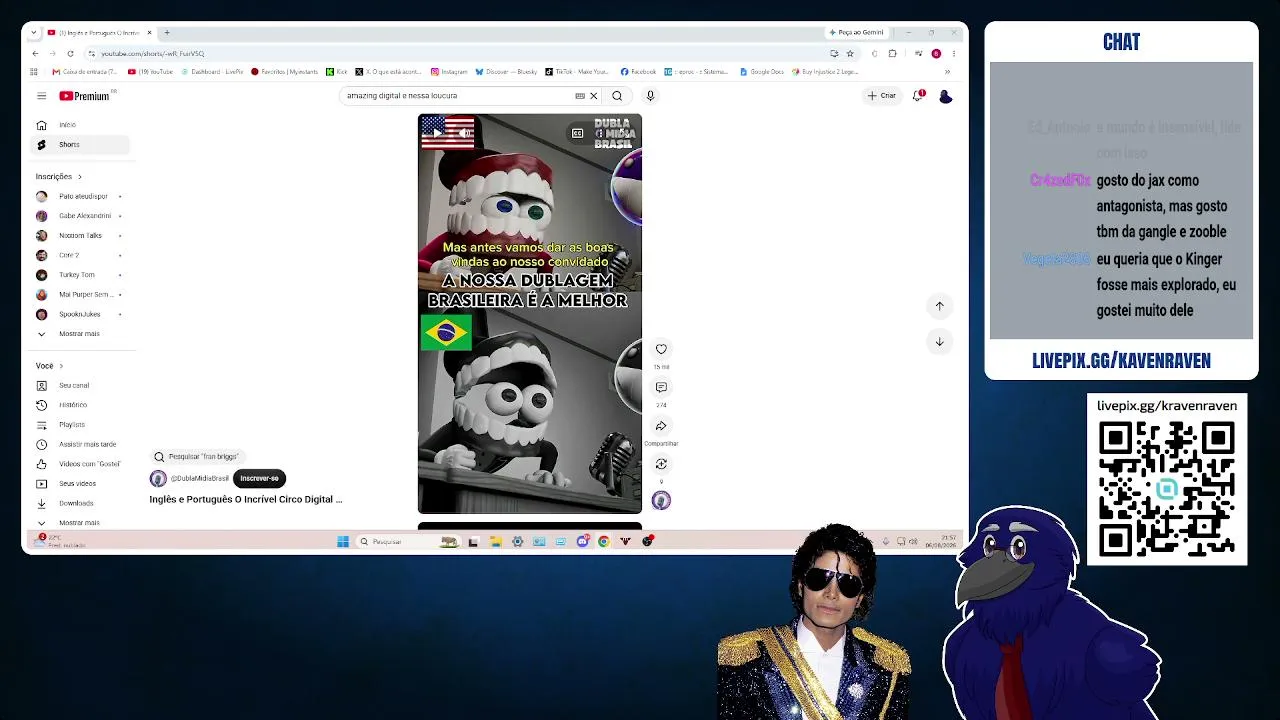Open the account avatar menu
The width and height of the screenshot is (1280, 720).
(945, 96)
